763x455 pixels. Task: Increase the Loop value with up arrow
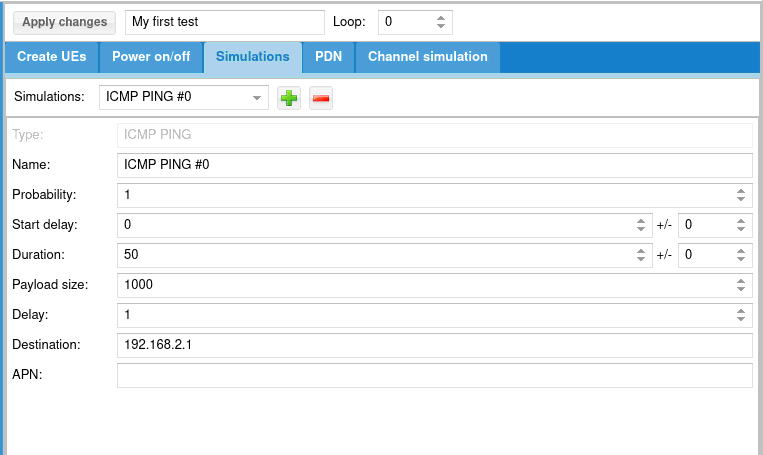pos(441,17)
